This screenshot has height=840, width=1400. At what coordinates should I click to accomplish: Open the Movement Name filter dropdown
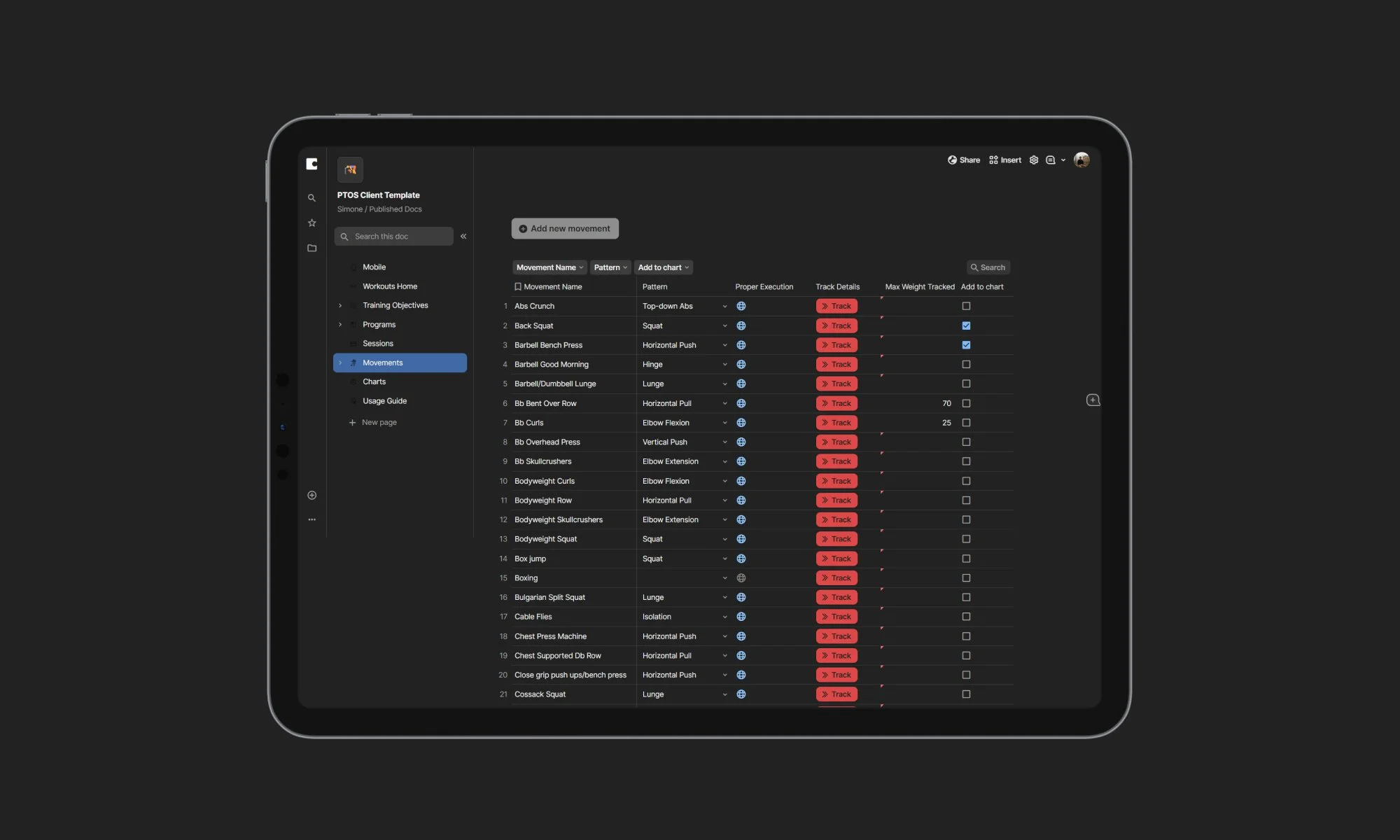pyautogui.click(x=549, y=267)
